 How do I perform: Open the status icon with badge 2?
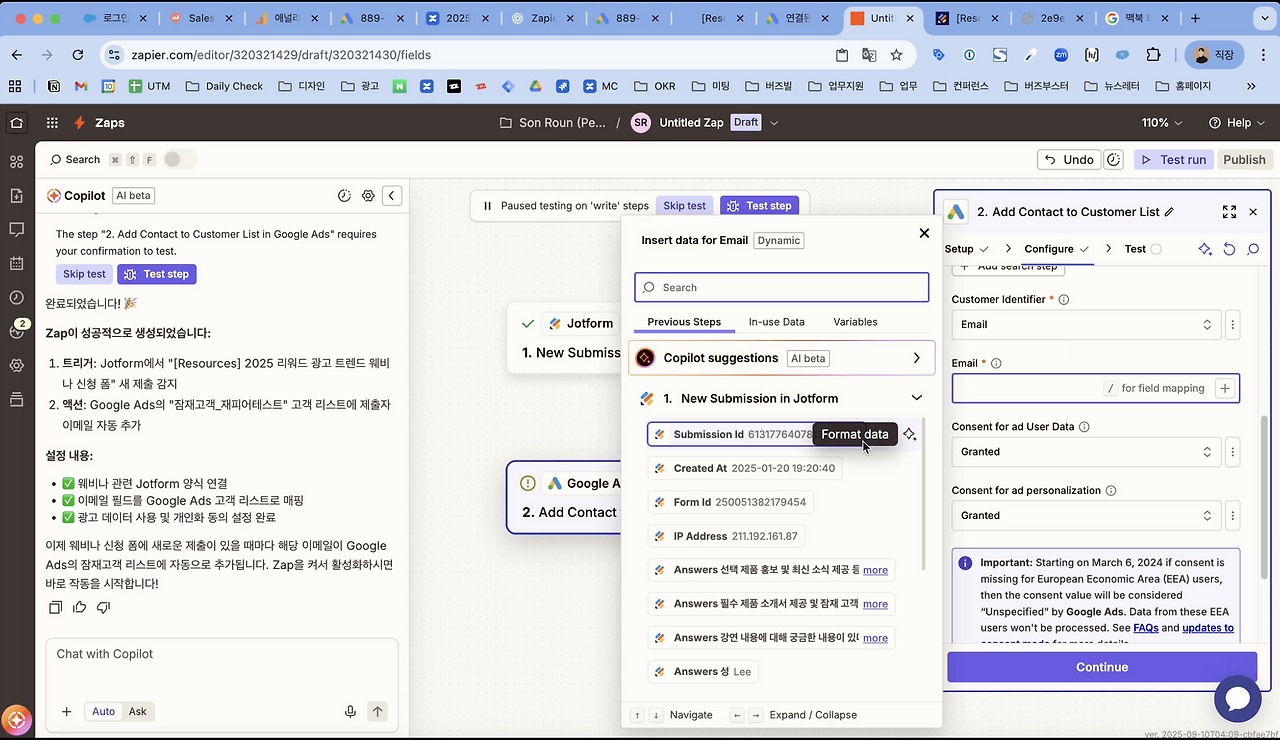[16, 330]
